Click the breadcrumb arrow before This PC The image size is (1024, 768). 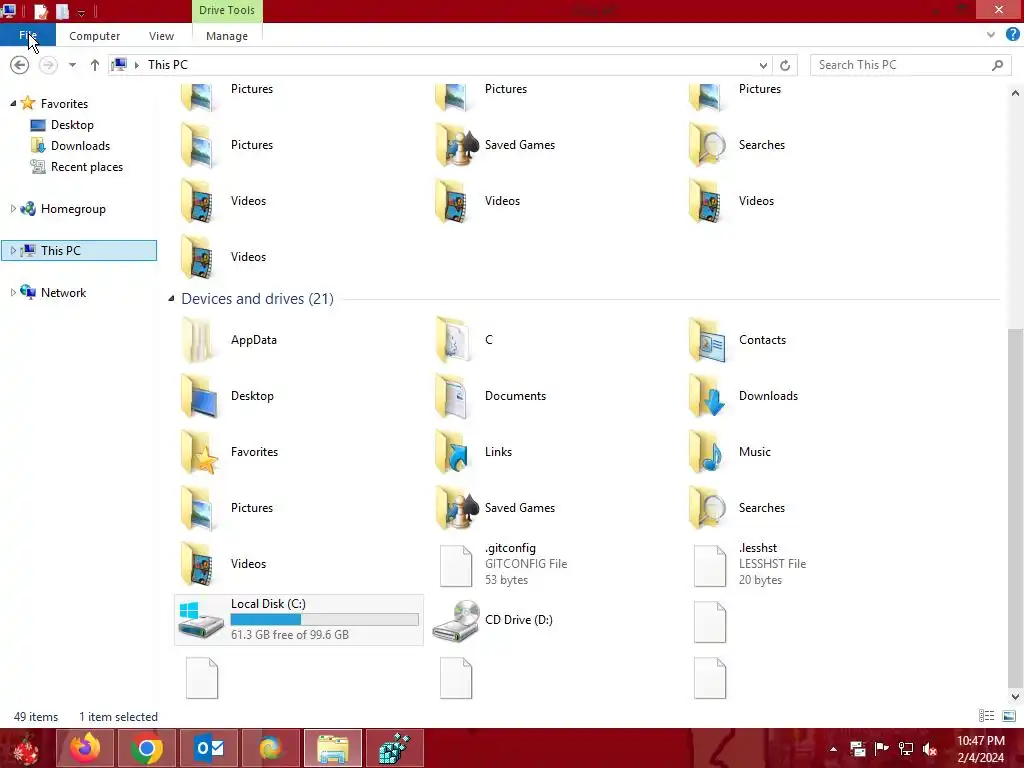[x=136, y=65]
